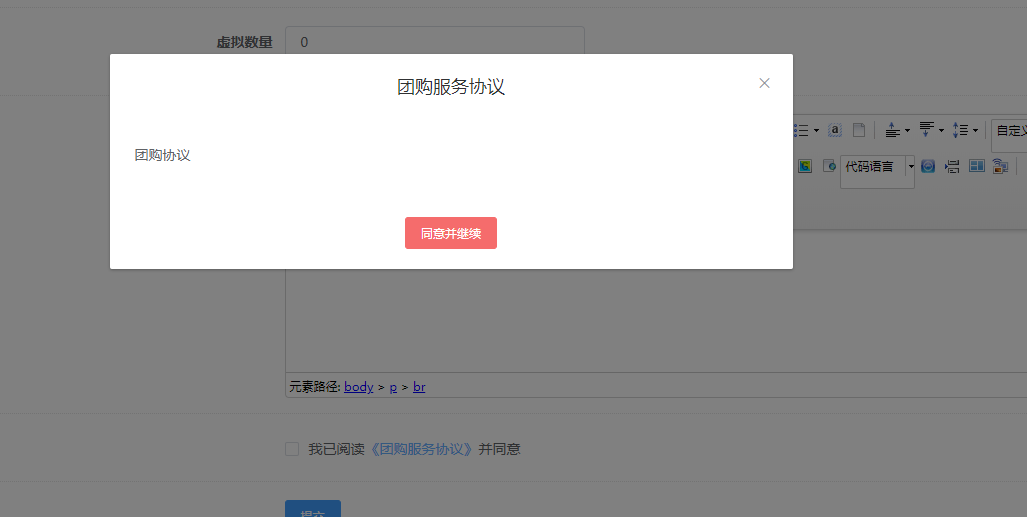
Task: Click the insert iframe icon
Action: coord(828,166)
